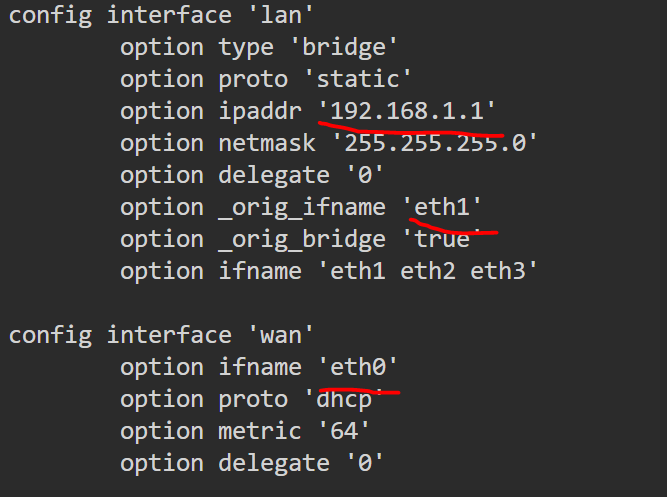The image size is (667, 497).
Task: Click the wan proto 'dhcp' value
Action: pos(344,400)
